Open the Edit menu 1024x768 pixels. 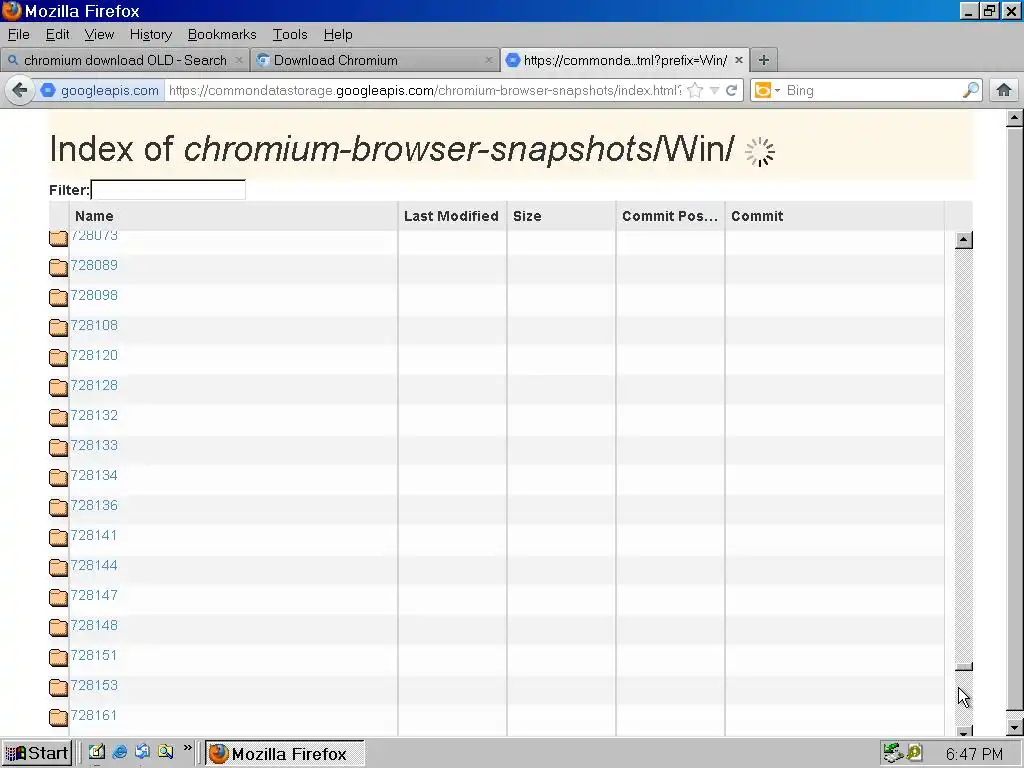[x=57, y=35]
